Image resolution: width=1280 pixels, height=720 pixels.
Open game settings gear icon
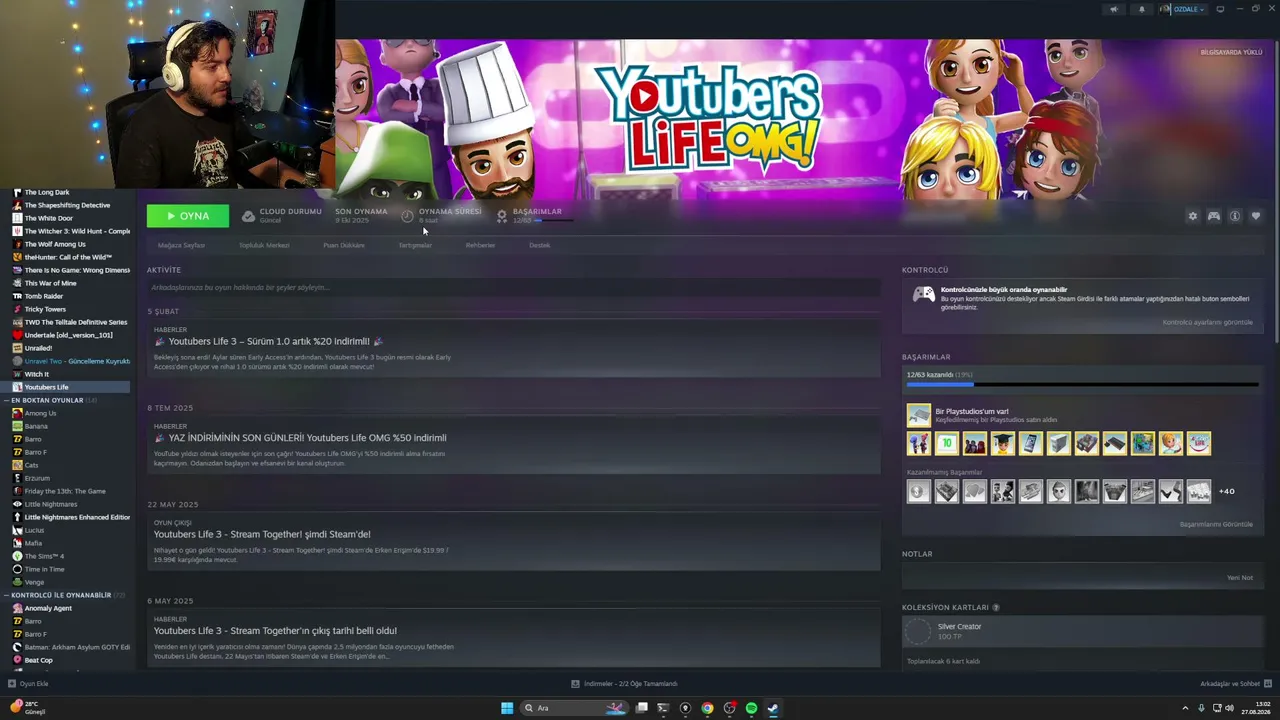(x=1192, y=216)
